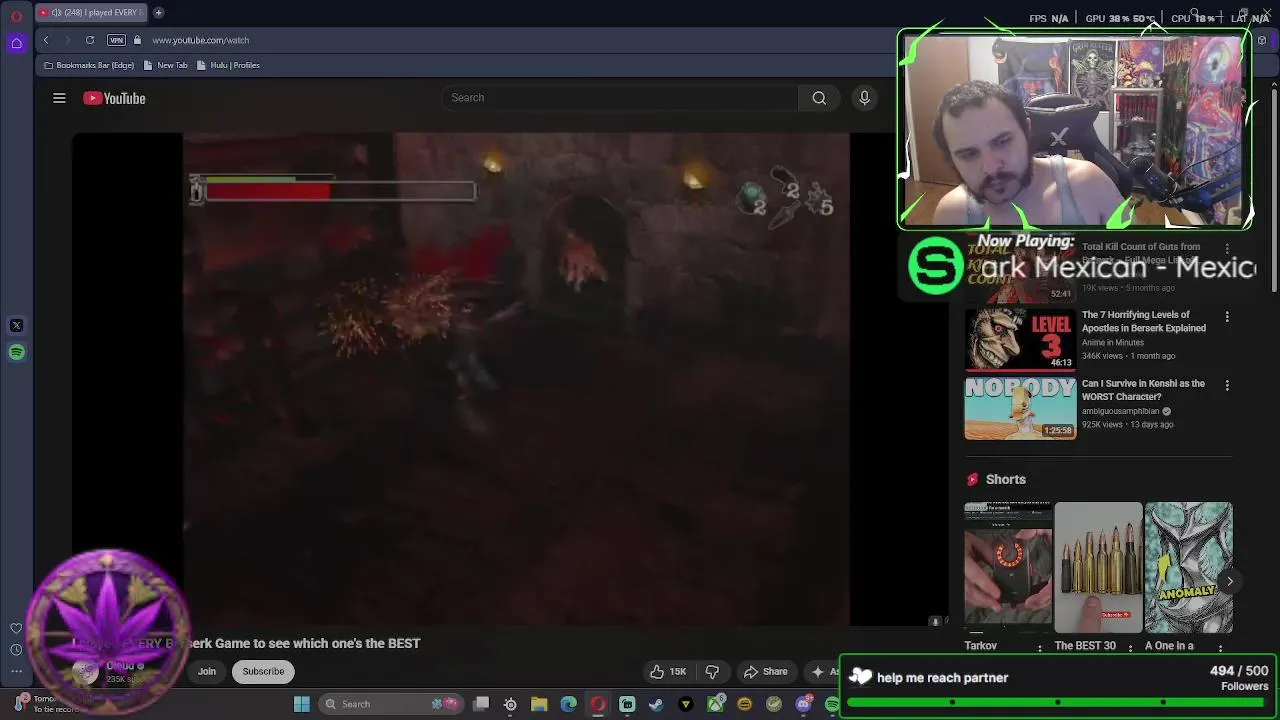Click into the YouTube search field
The image size is (1280, 720).
pos(620,98)
